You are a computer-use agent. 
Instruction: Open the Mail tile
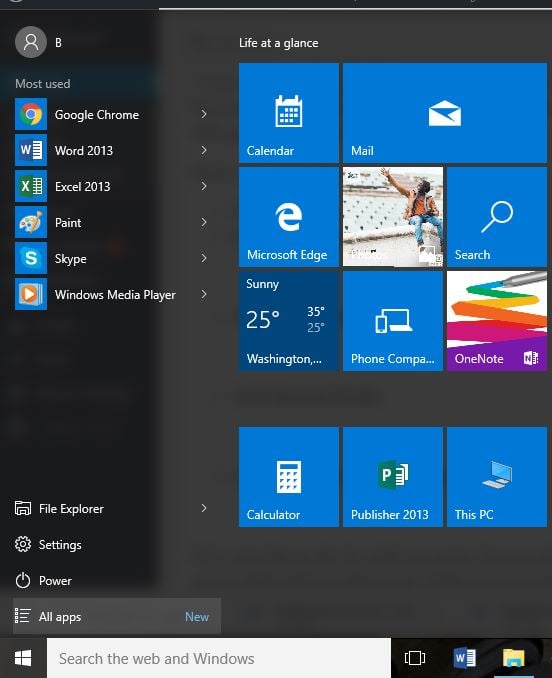click(445, 113)
